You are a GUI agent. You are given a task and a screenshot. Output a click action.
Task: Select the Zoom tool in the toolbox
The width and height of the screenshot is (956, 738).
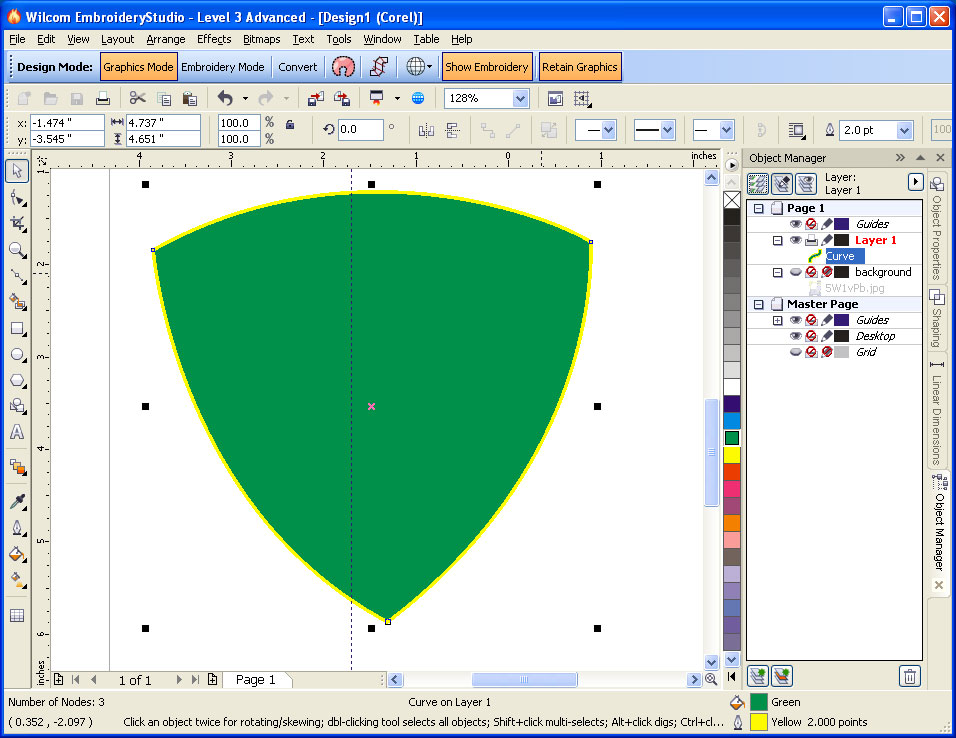pos(17,250)
